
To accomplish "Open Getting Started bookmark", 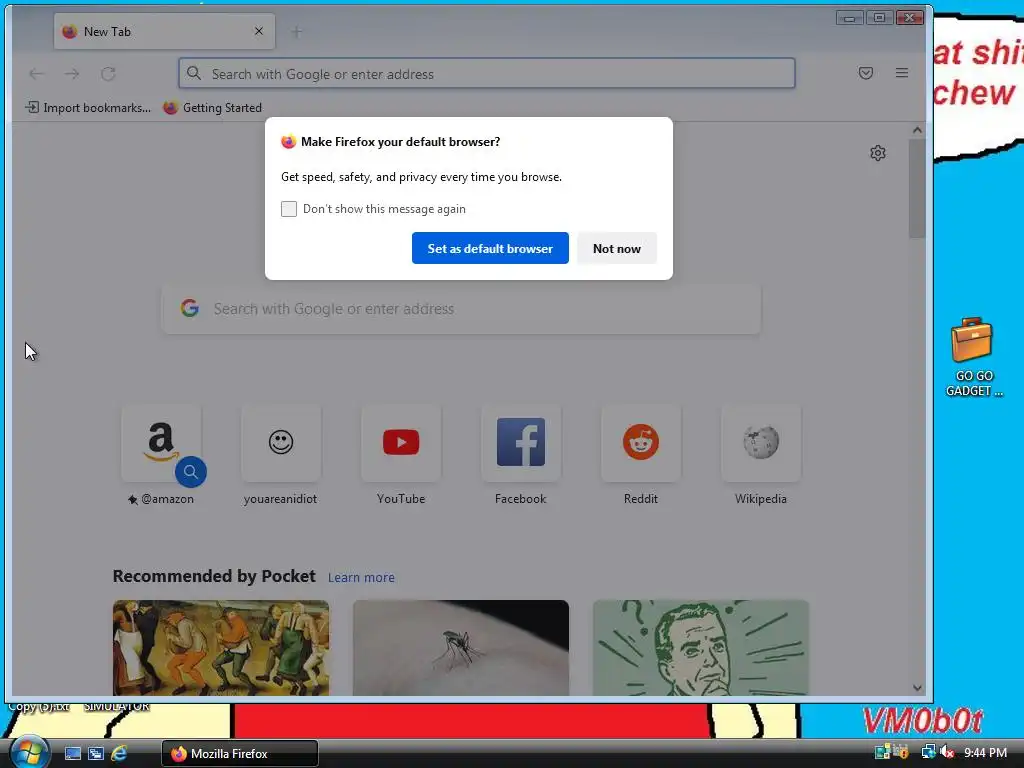I will 213,108.
